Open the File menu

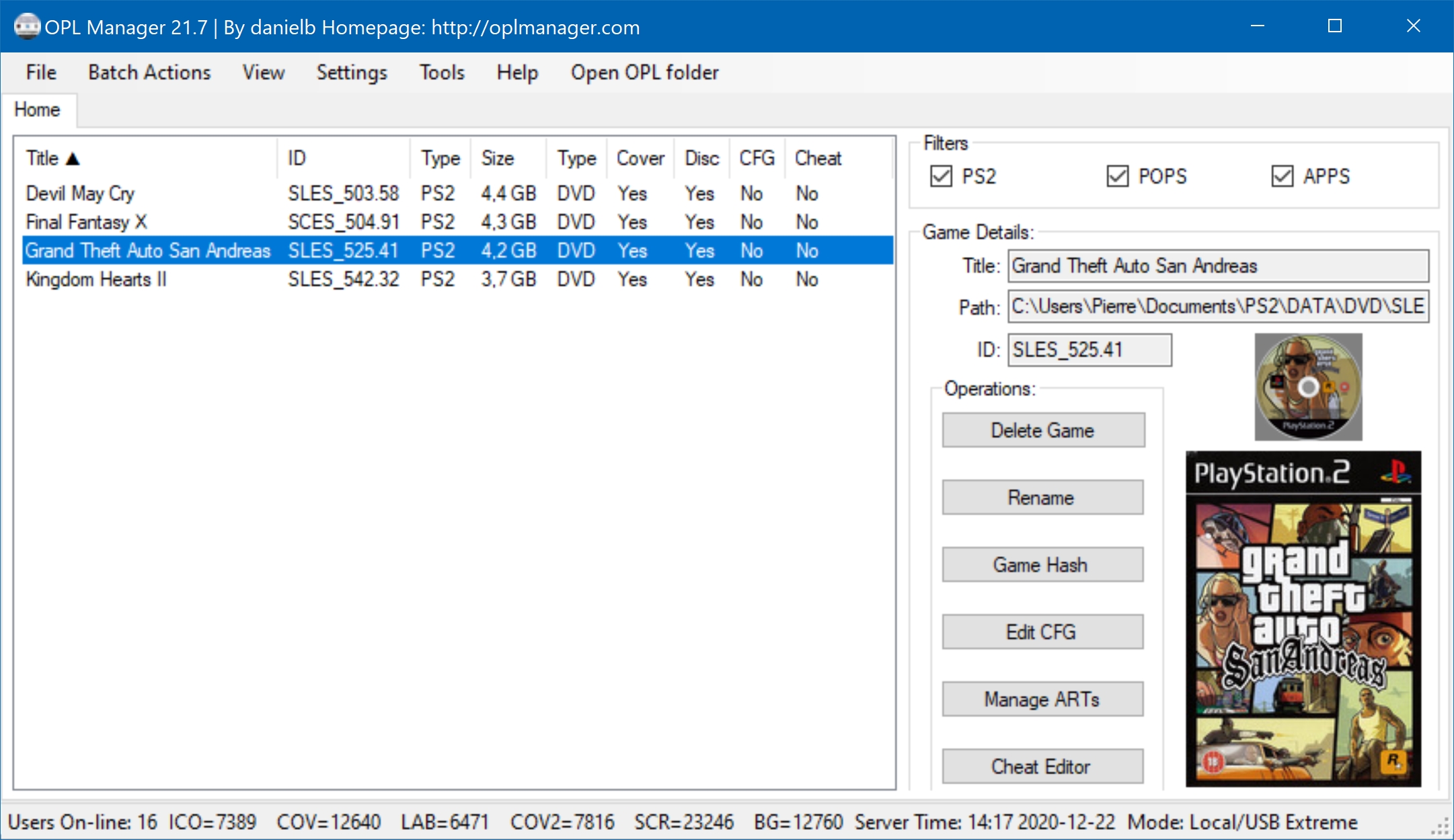[41, 72]
